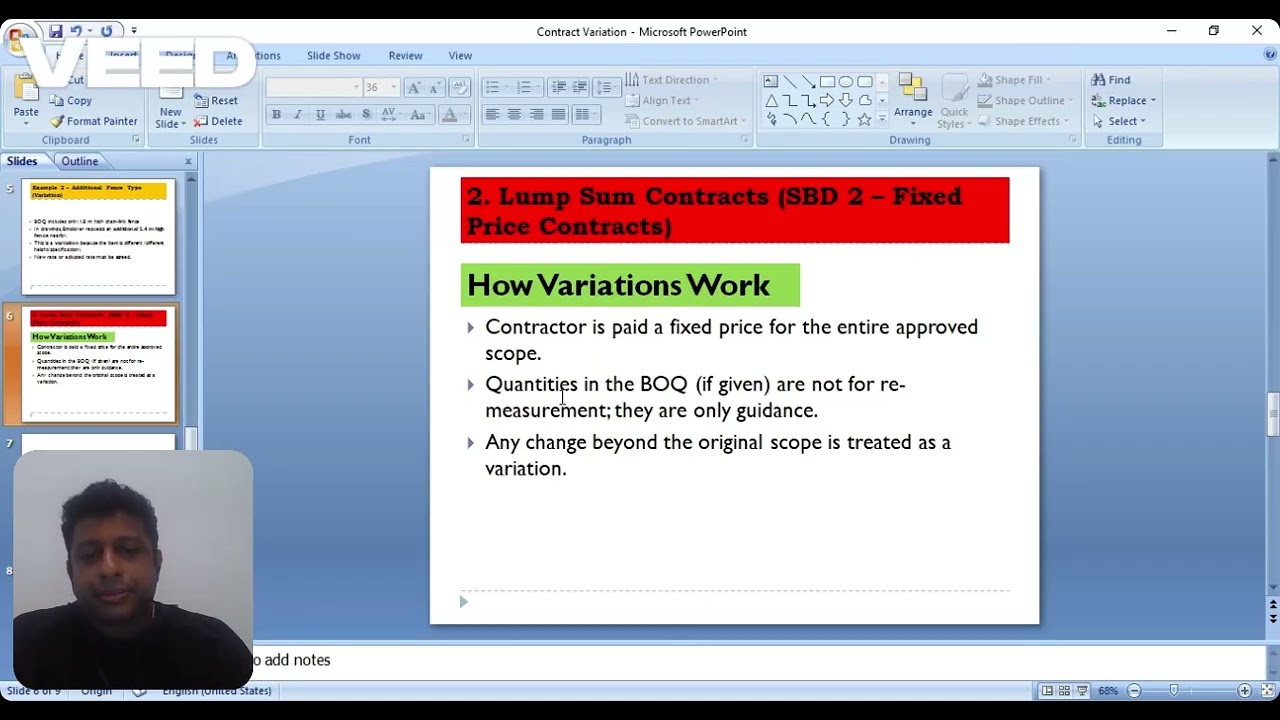Switch to the Outline pane tab
The height and width of the screenshot is (720, 1280).
point(80,161)
